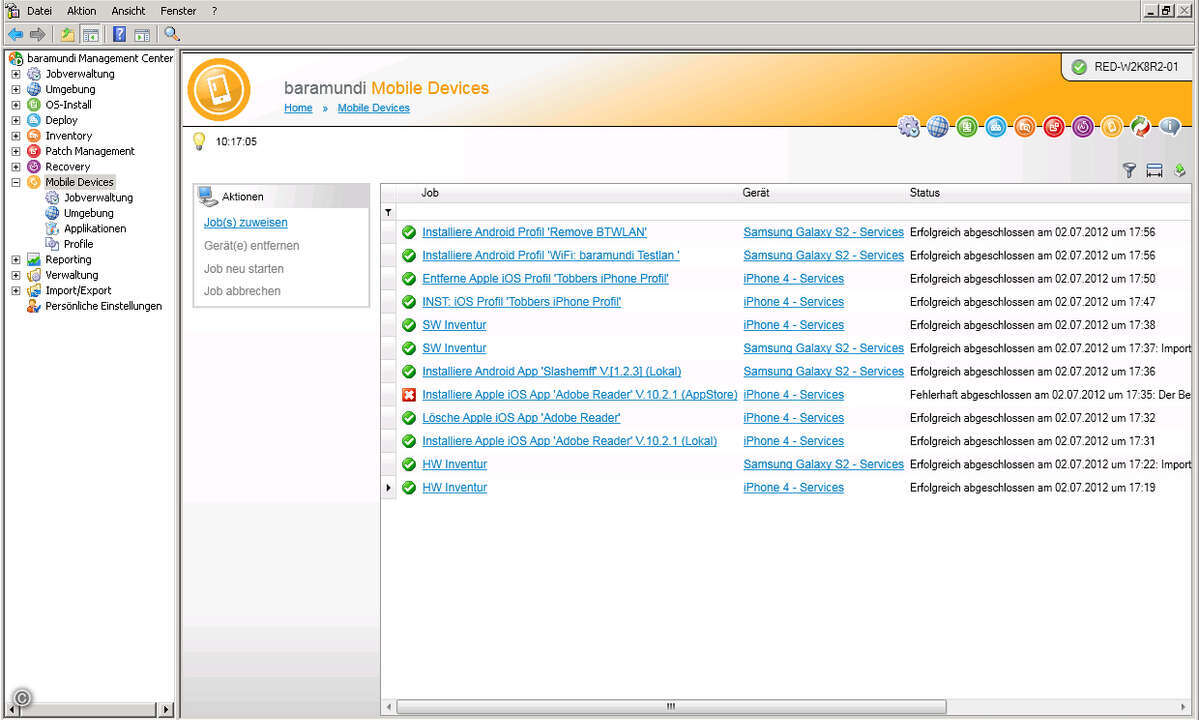Viewport: 1199px width, 720px height.
Task: Open the ? help menu
Action: 214,11
